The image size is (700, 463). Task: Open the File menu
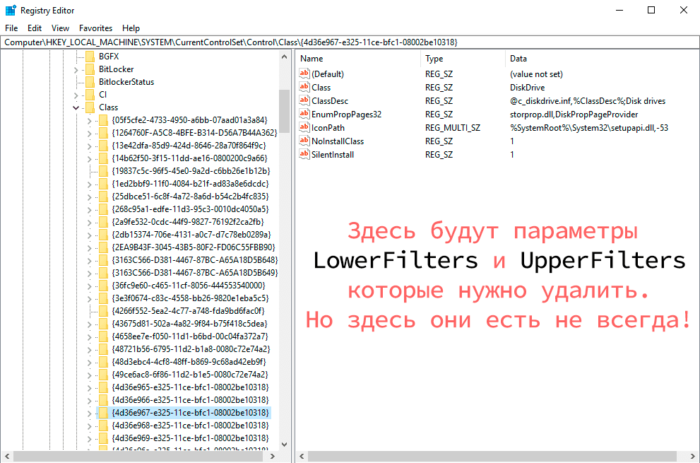click(x=11, y=28)
